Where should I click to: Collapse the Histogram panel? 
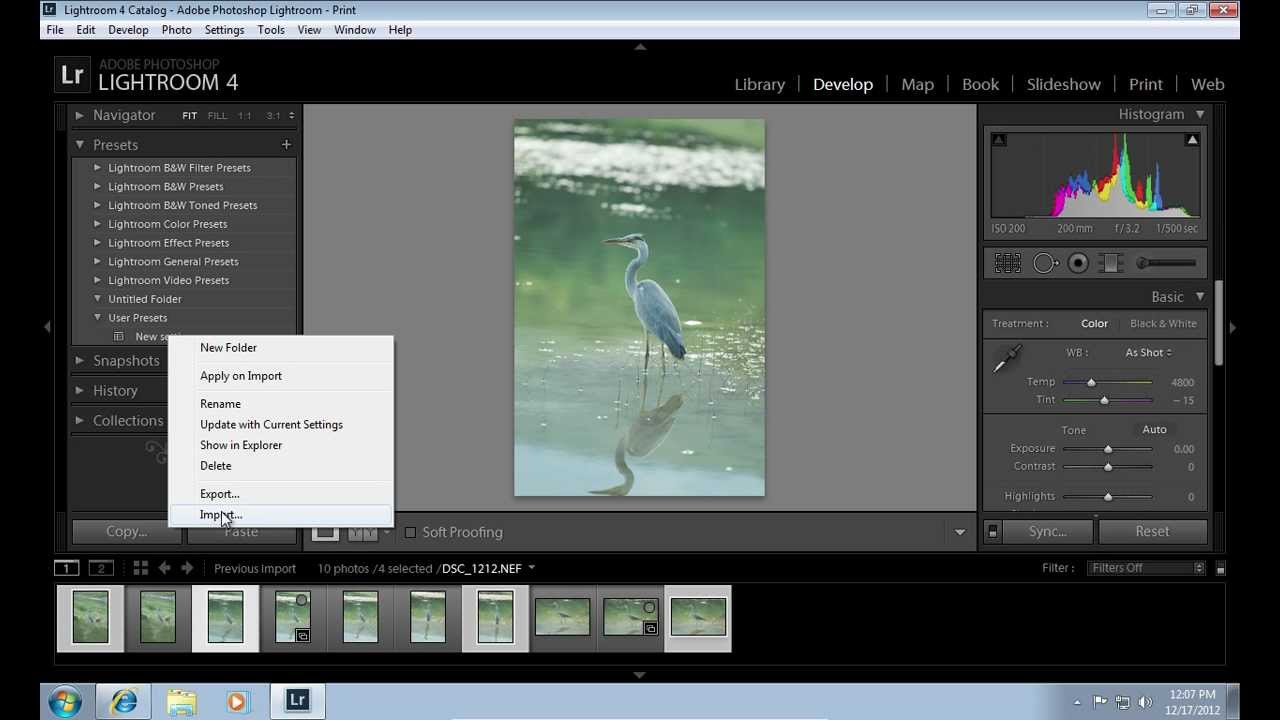(1200, 114)
